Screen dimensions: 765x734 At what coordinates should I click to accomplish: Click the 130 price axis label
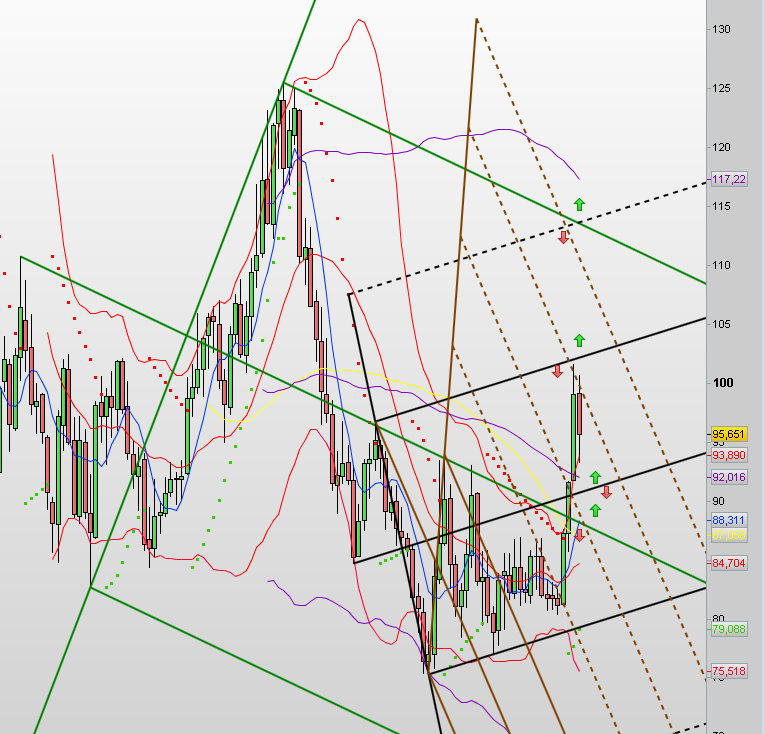point(722,29)
